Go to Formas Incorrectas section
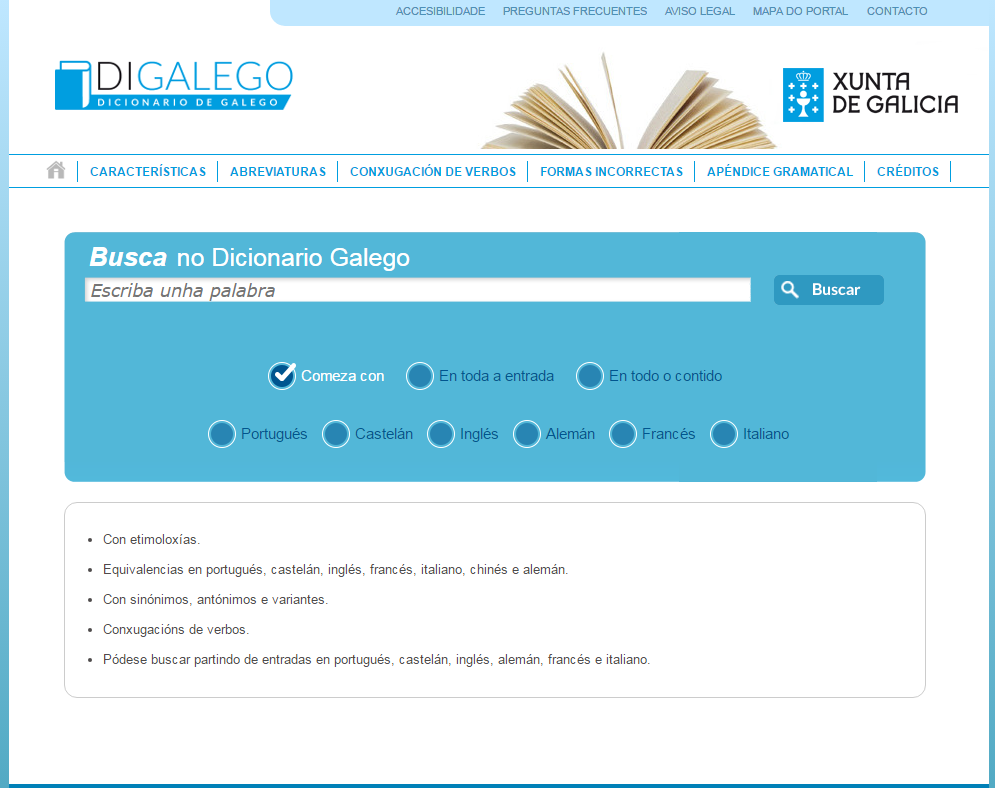The width and height of the screenshot is (995, 788). (611, 172)
